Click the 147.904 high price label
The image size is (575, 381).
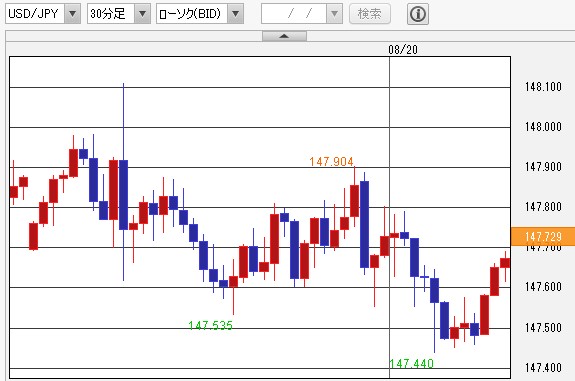point(331,161)
